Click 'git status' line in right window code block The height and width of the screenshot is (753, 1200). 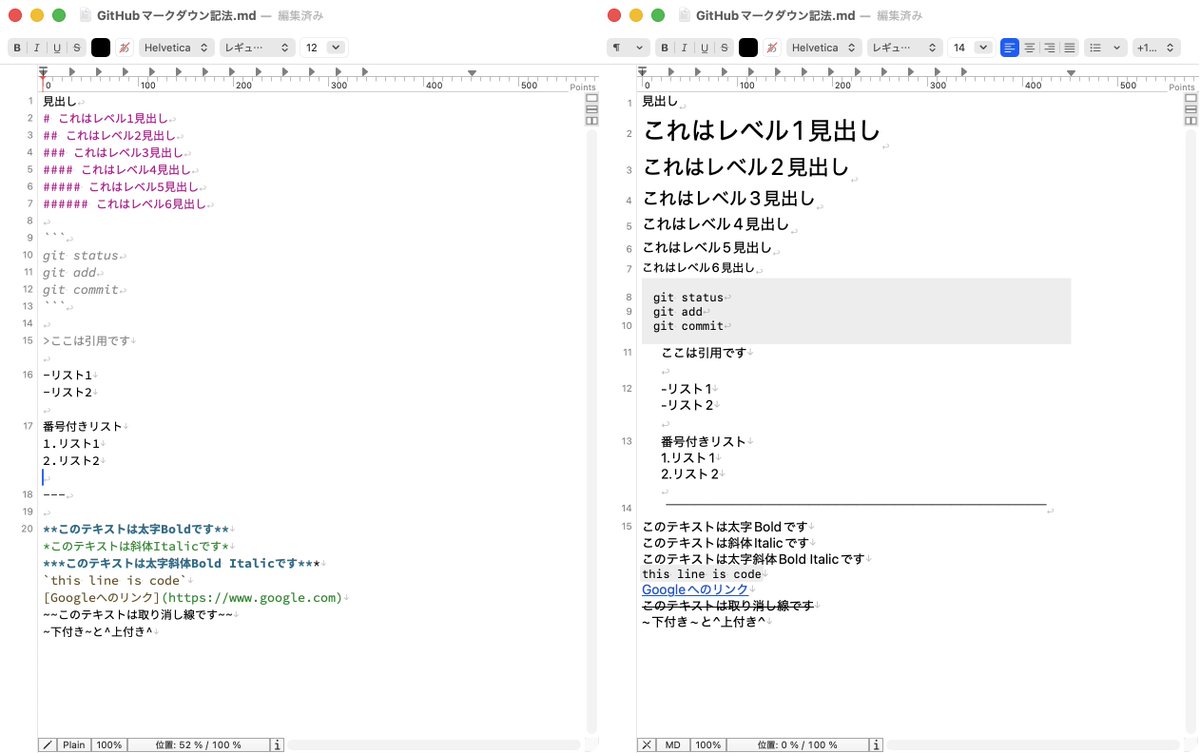688,297
